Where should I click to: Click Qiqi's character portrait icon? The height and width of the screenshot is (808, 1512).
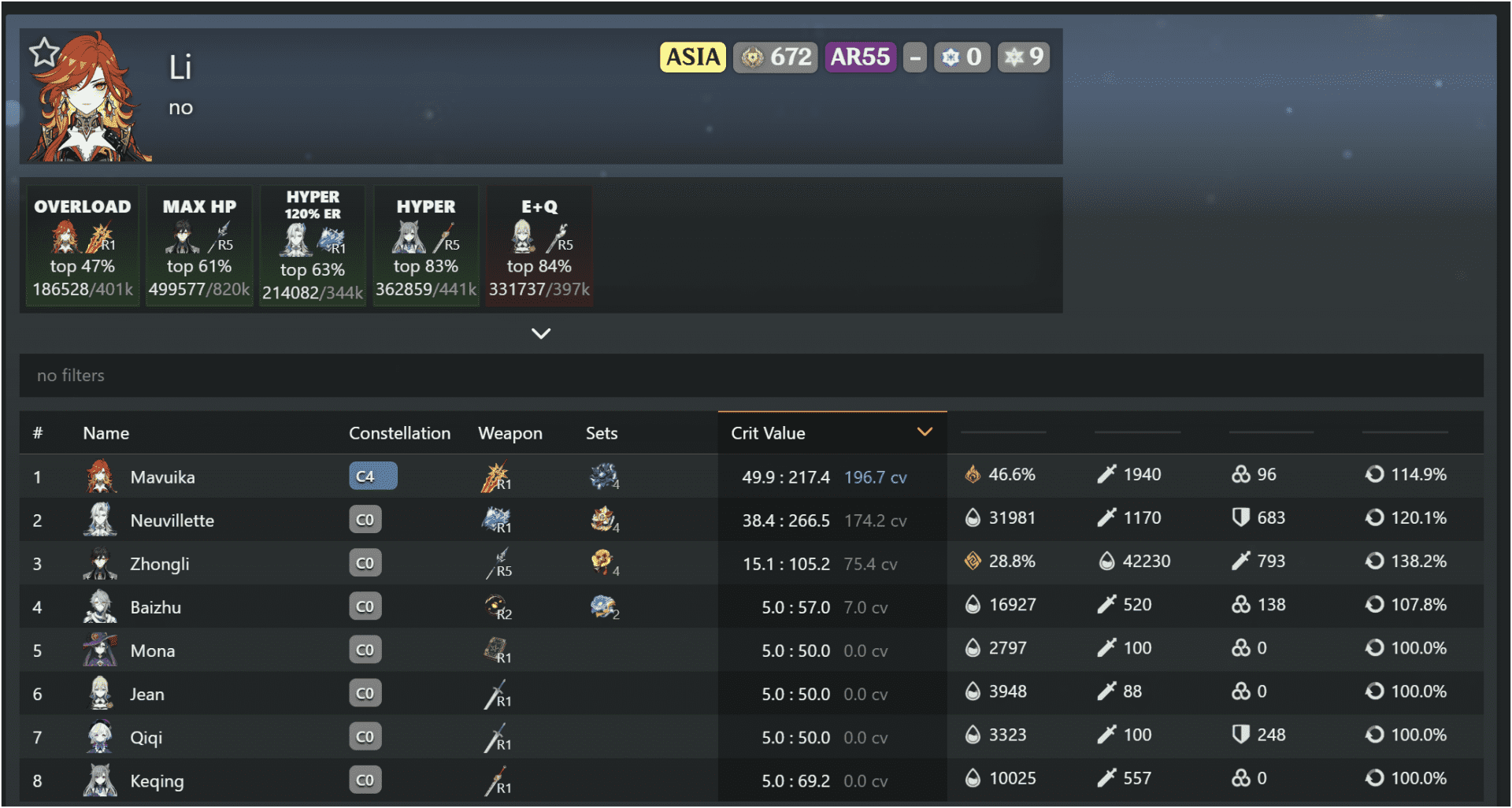point(100,736)
